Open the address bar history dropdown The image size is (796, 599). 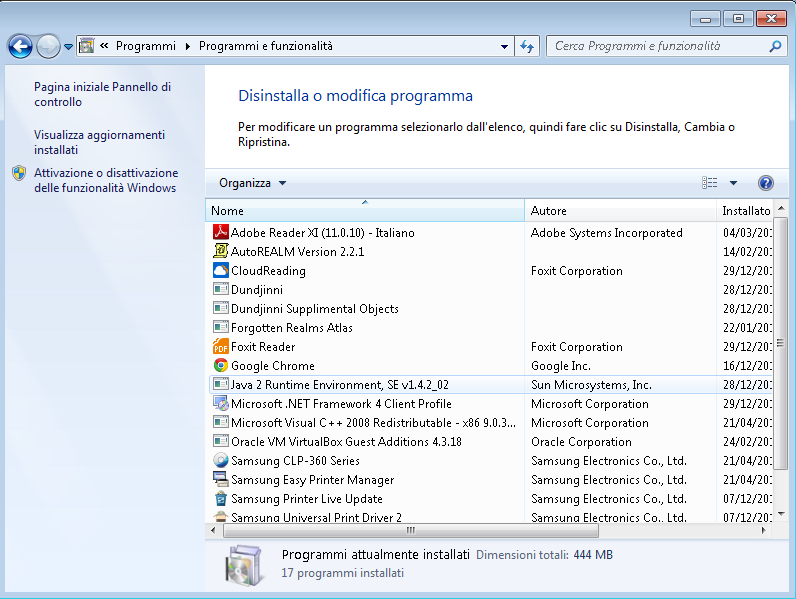tap(504, 47)
